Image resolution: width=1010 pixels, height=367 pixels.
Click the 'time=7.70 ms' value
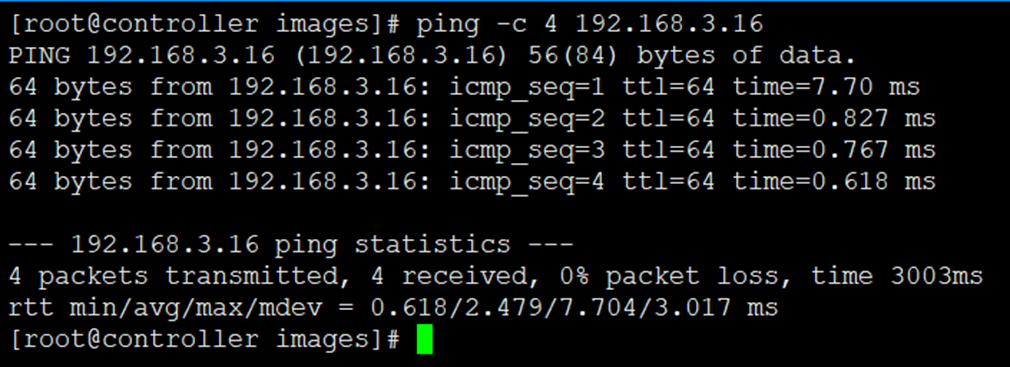click(826, 88)
